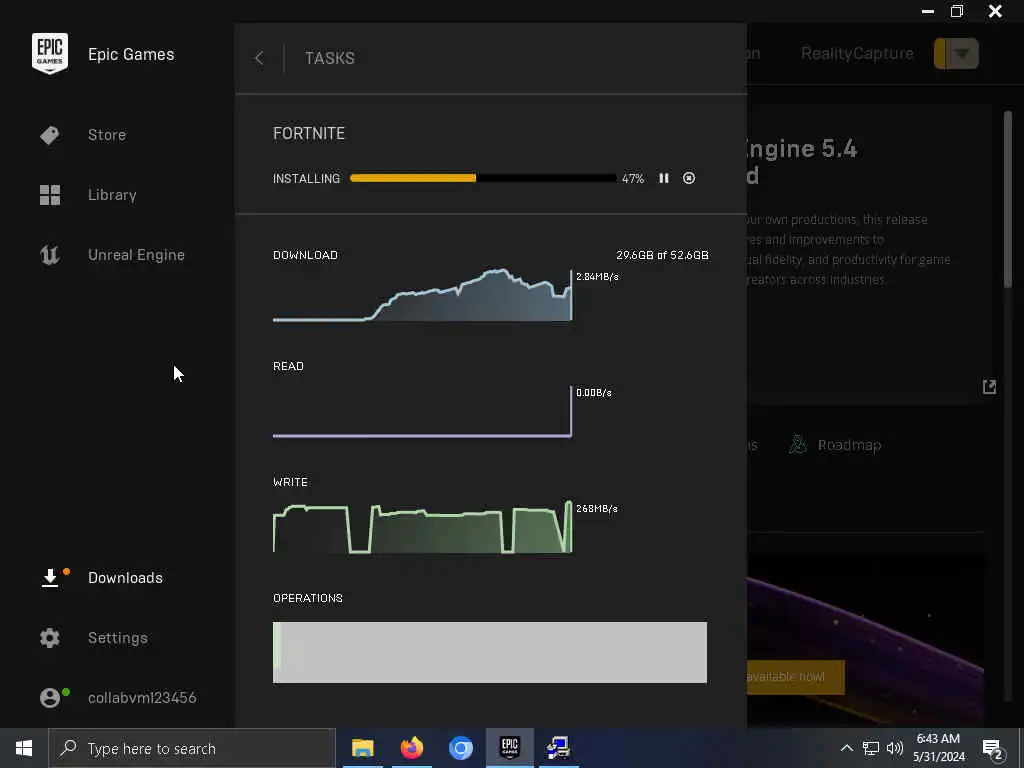Image resolution: width=1024 pixels, height=768 pixels.
Task: Show hidden system tray icons
Action: click(x=846, y=748)
